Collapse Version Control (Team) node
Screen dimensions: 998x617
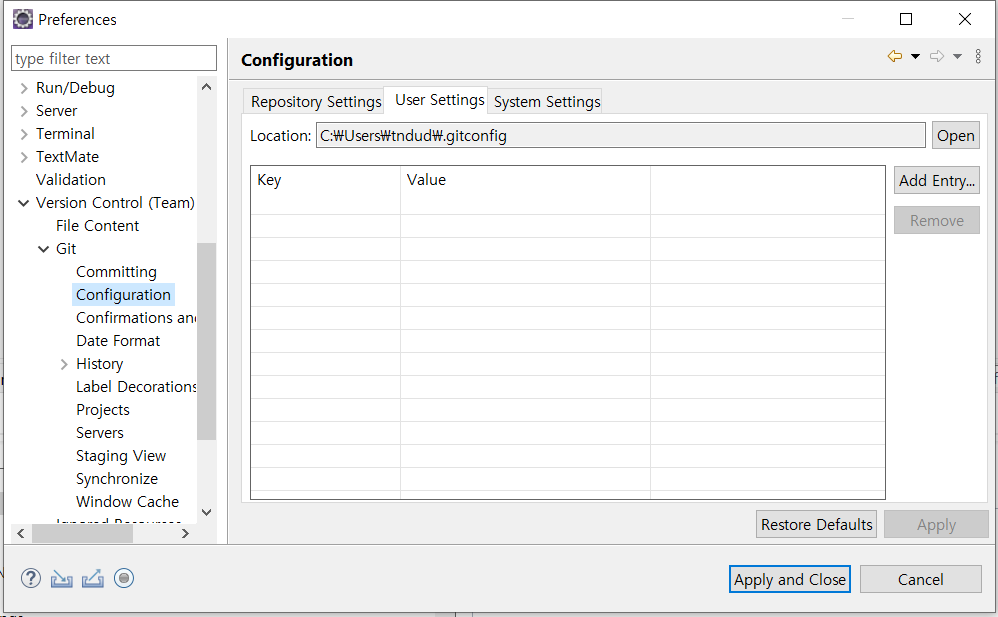pyautogui.click(x=24, y=203)
